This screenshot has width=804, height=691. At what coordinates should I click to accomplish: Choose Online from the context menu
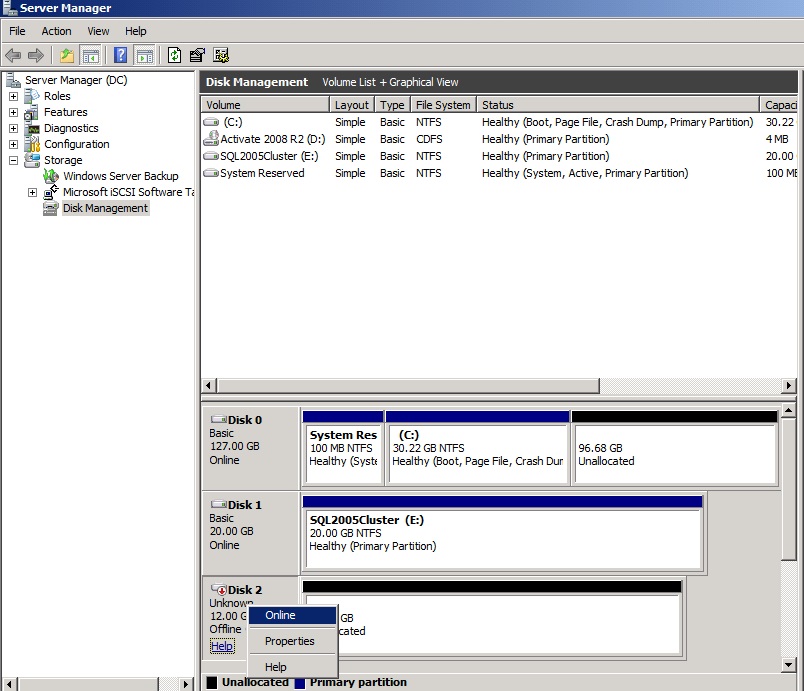(x=292, y=615)
